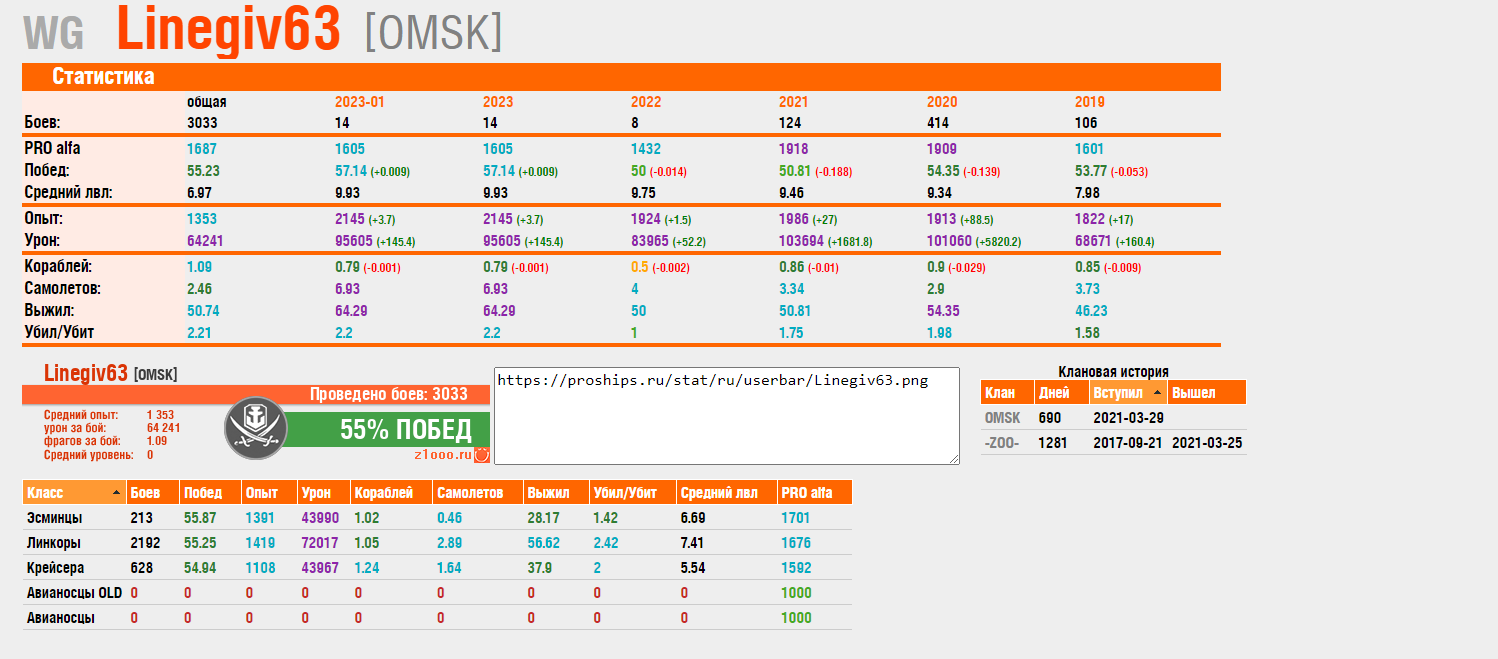
Task: Open the 2019 yearly stats link
Action: pyautogui.click(x=1090, y=102)
